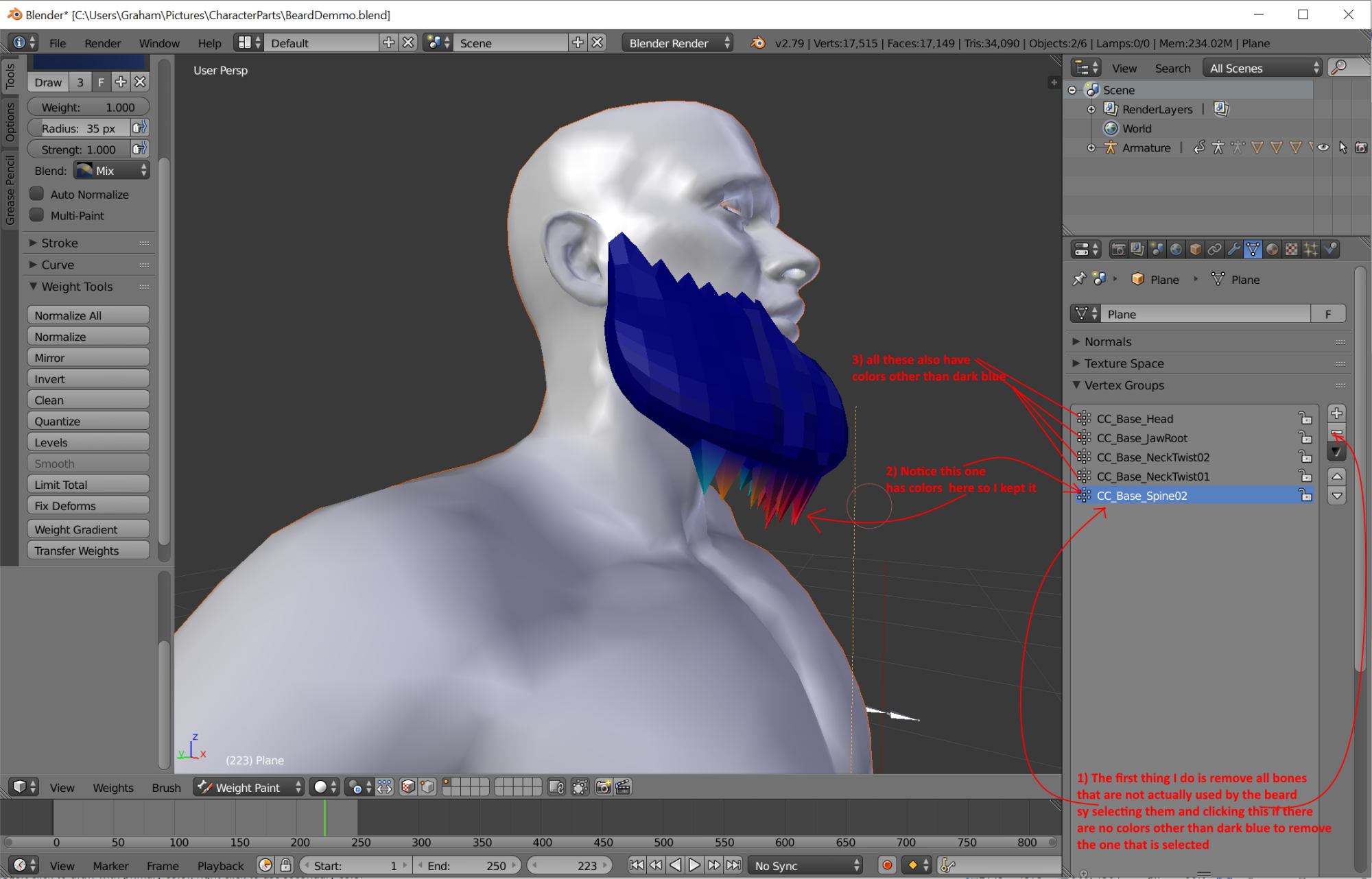Click the Invert weights button
The height and width of the screenshot is (879, 1372).
[x=88, y=378]
